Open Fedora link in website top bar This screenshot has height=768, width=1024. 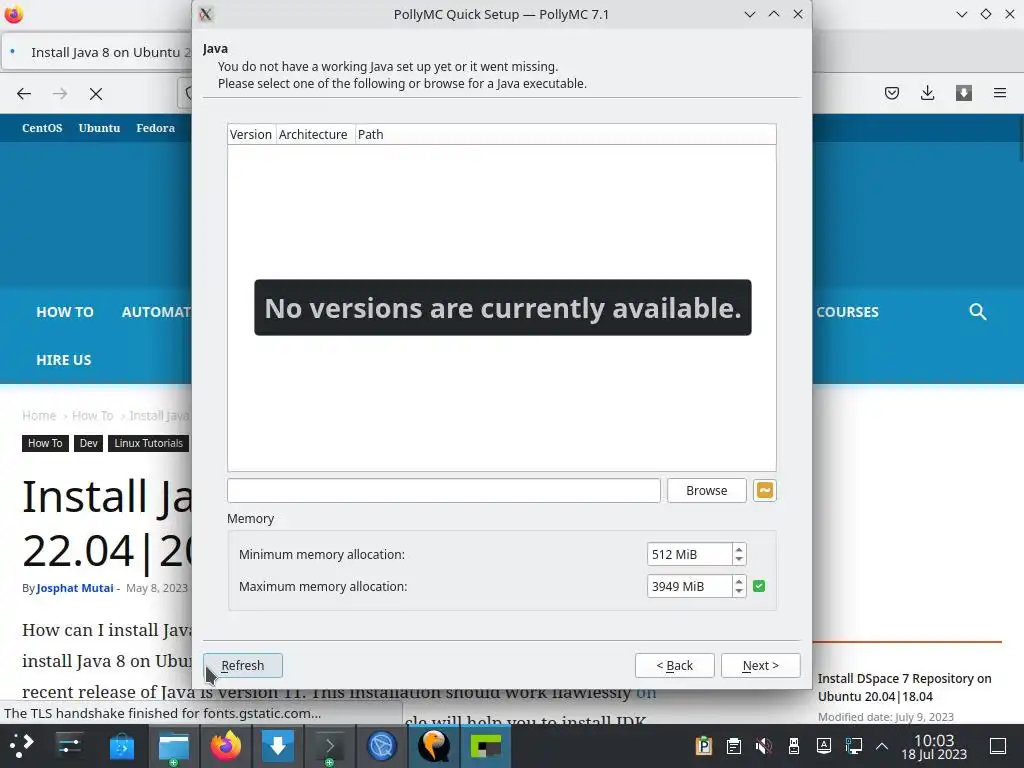(x=155, y=128)
